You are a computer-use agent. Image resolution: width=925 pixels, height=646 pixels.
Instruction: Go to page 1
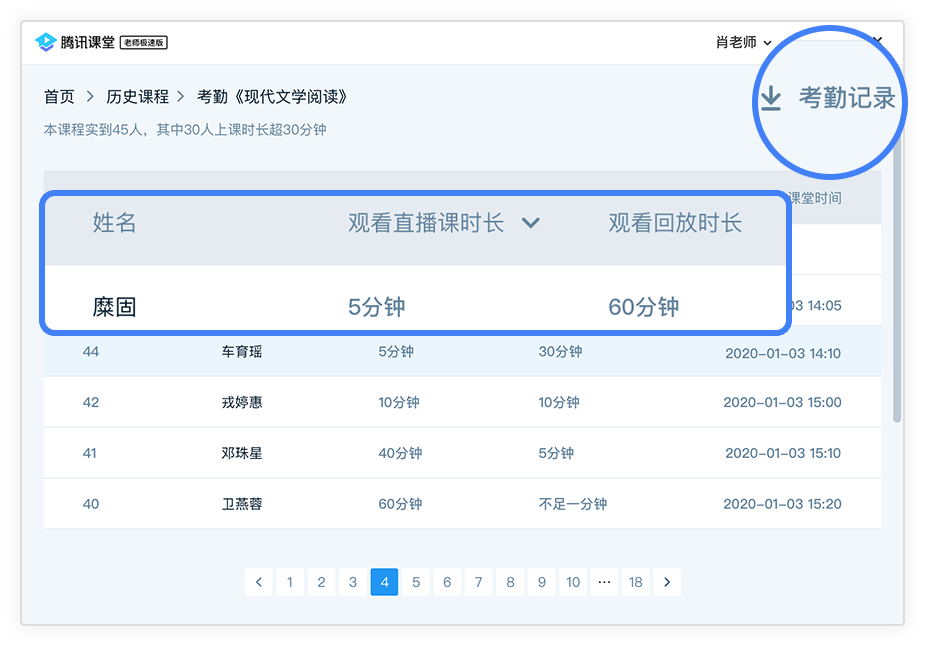pos(290,582)
